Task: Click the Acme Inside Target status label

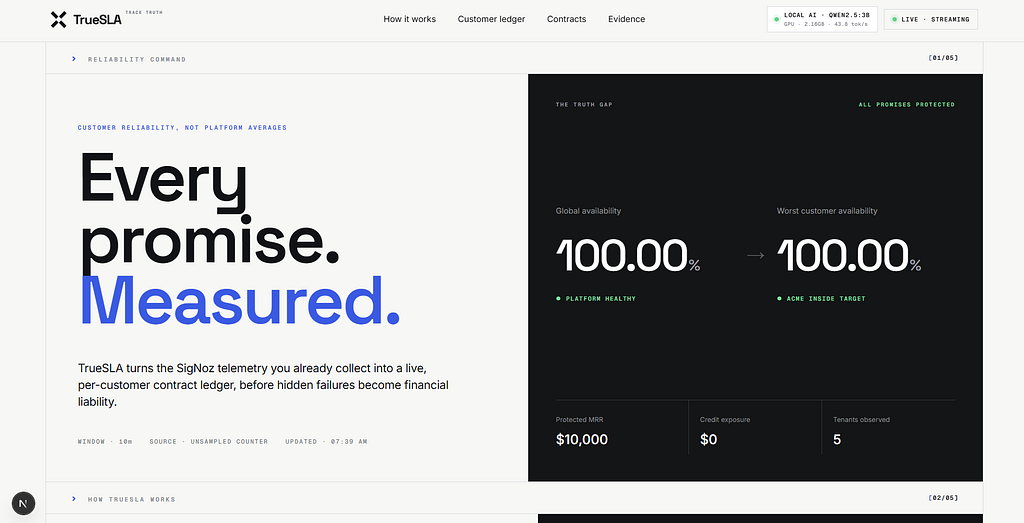Action: pyautogui.click(x=826, y=298)
